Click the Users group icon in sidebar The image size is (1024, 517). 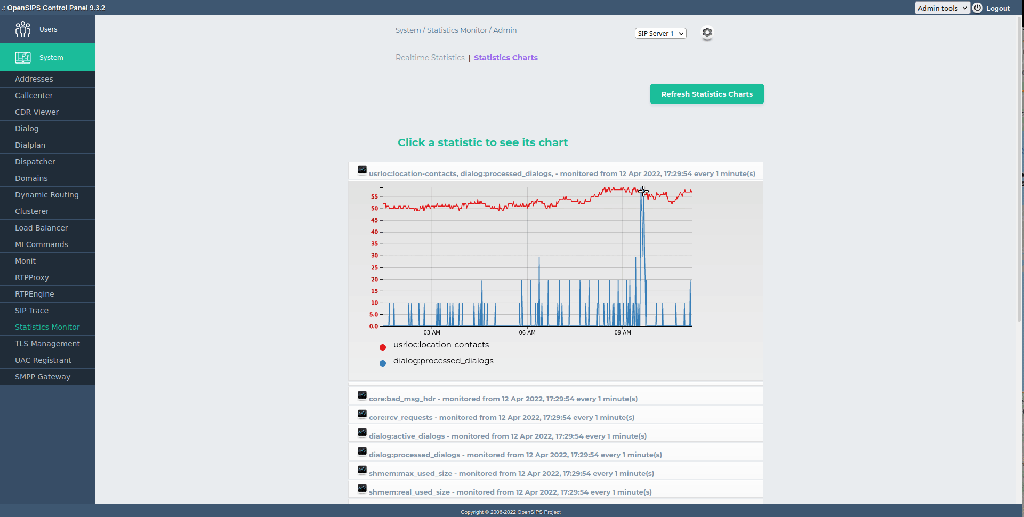pos(23,29)
